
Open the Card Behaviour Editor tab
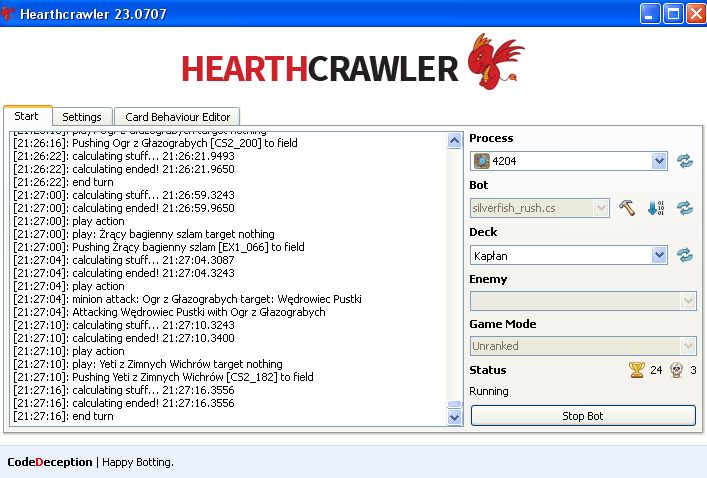point(177,117)
